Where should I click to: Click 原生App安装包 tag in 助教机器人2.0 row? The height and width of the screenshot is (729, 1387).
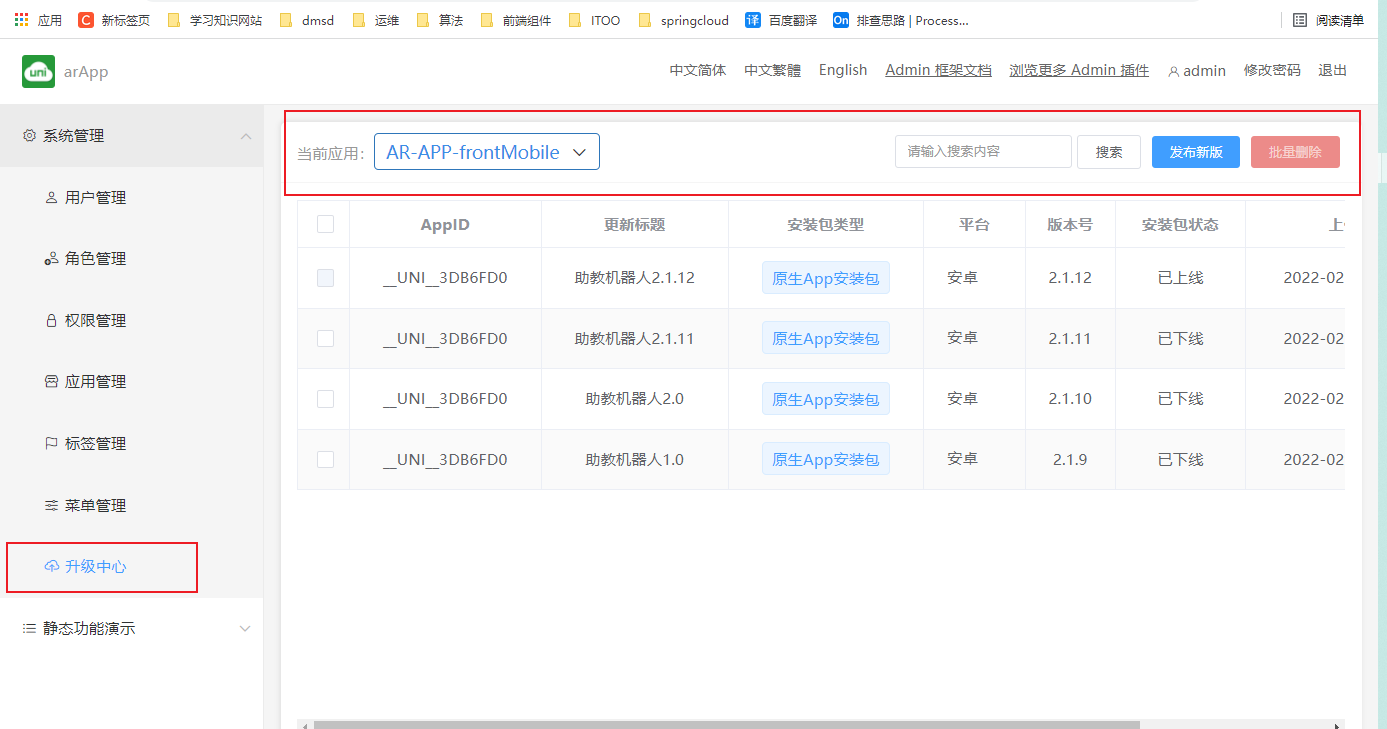pos(826,399)
